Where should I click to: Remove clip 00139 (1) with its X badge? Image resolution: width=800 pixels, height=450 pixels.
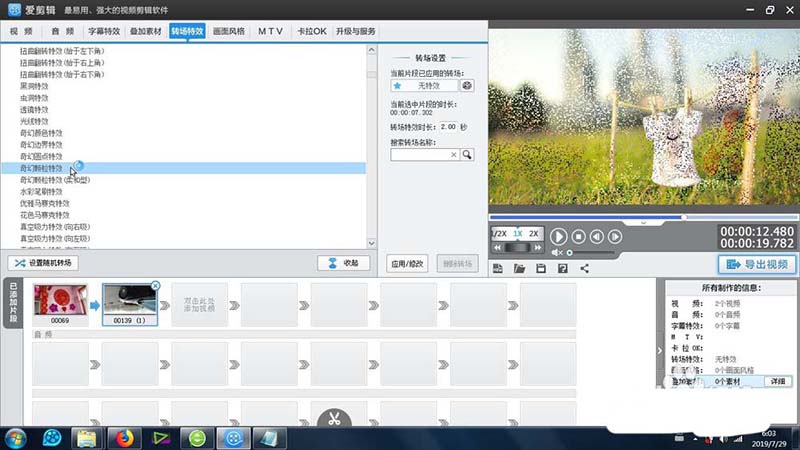click(156, 286)
